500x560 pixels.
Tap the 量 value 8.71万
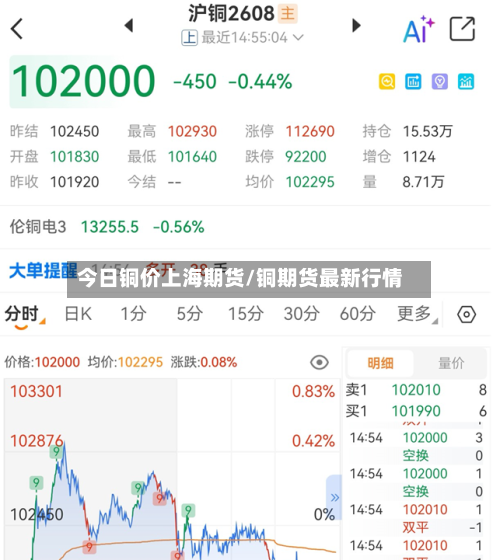(x=424, y=182)
